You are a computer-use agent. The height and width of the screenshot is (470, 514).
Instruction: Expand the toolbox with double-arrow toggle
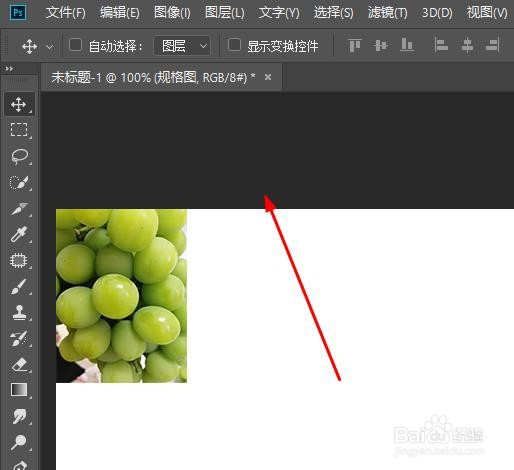tap(9, 69)
